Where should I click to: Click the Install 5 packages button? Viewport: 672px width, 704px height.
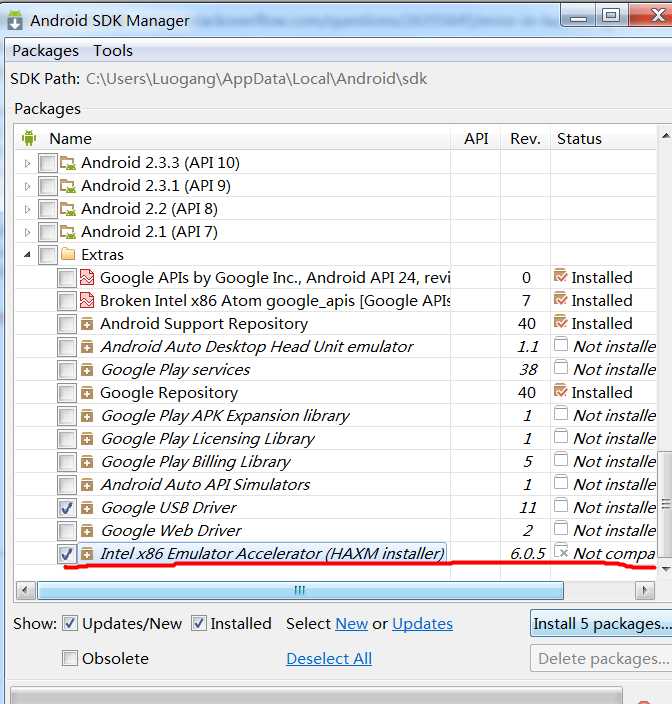(x=601, y=623)
